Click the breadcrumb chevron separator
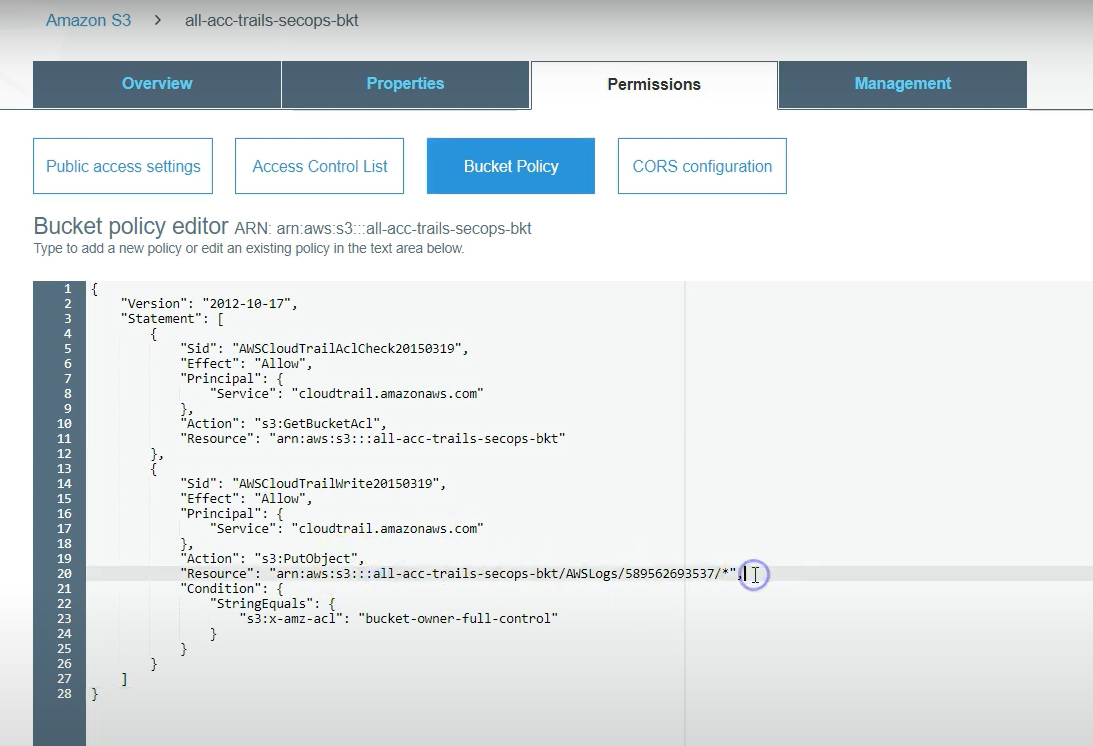The height and width of the screenshot is (746, 1093). 158,20
